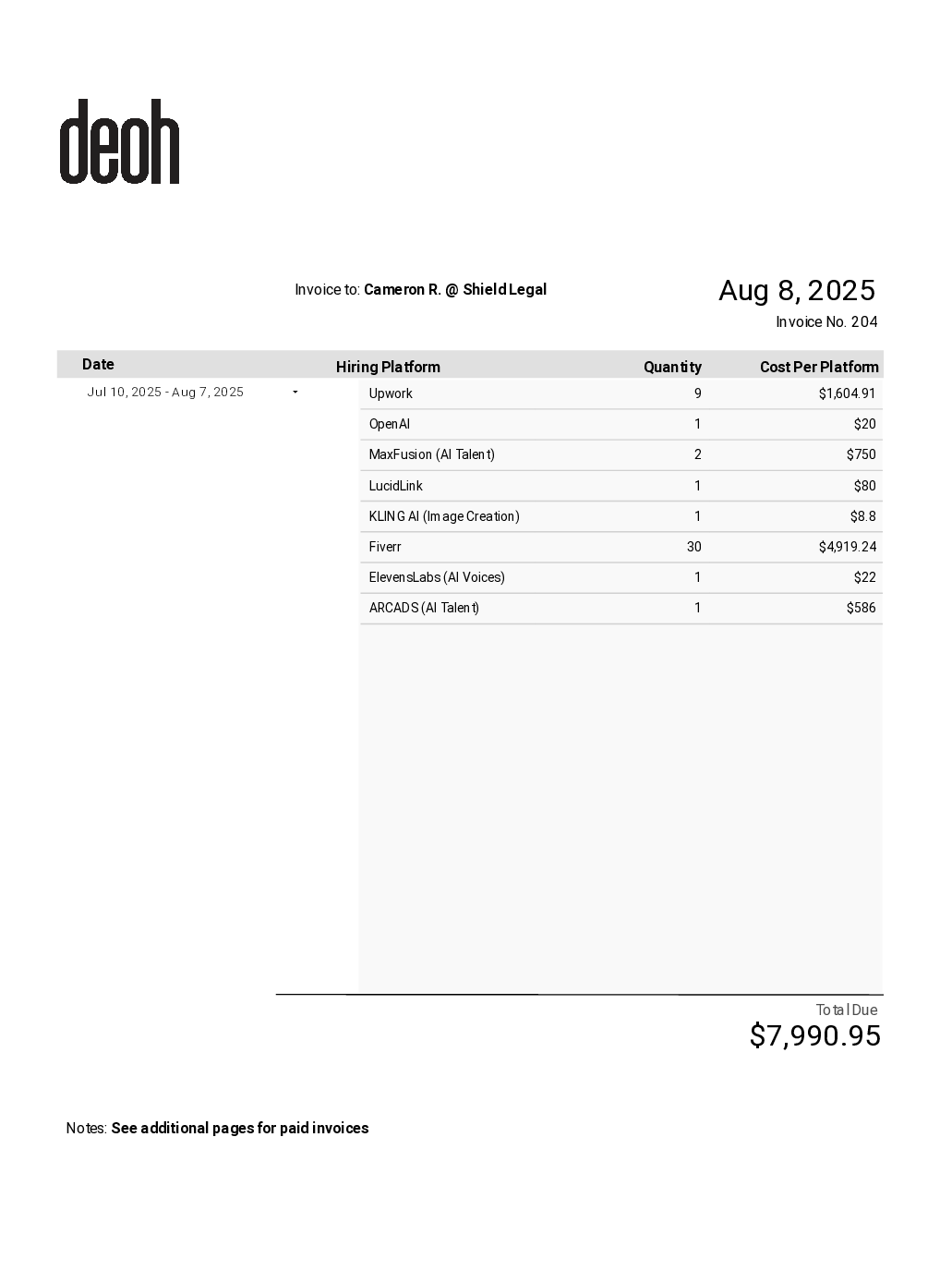Image resolution: width=952 pixels, height=1270 pixels.
Task: Click the Cost Per Platform header
Action: pyautogui.click(x=818, y=367)
